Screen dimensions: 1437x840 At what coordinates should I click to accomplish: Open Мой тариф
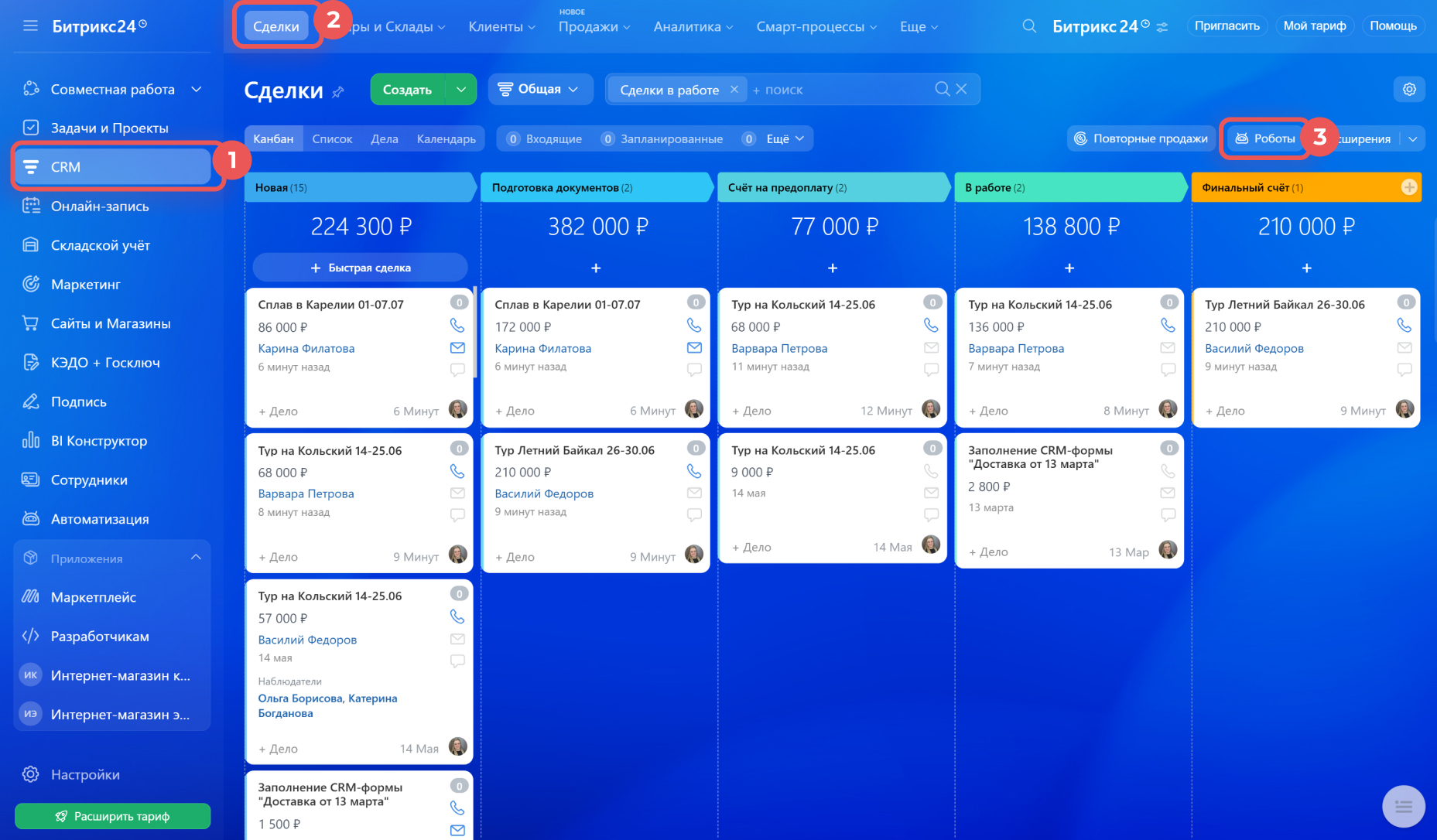(1315, 26)
